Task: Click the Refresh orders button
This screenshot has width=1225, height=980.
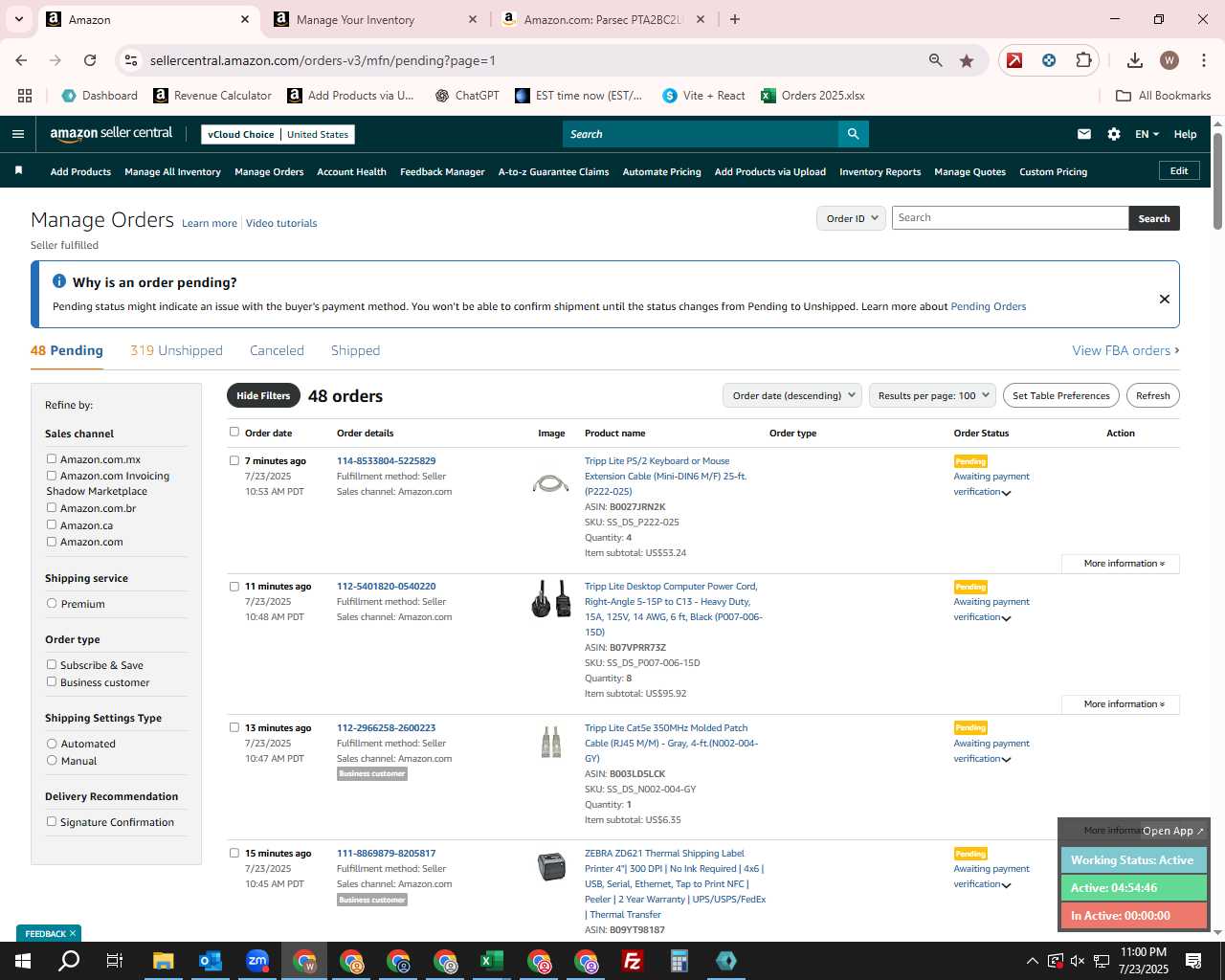Action: (1153, 395)
